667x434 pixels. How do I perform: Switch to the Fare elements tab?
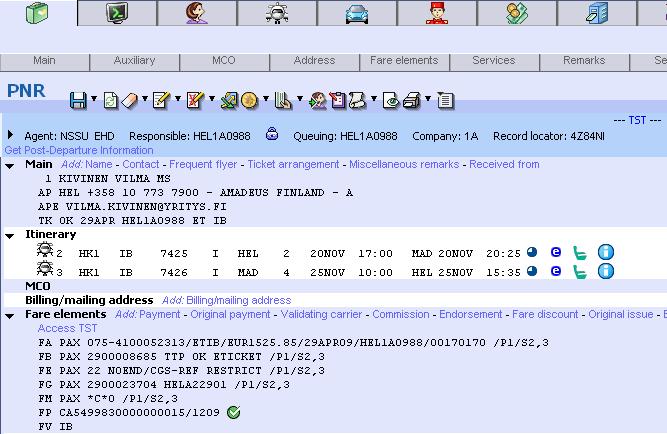pyautogui.click(x=404, y=61)
